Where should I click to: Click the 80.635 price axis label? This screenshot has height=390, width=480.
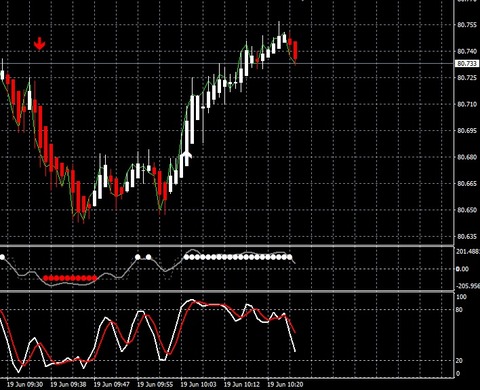(x=467, y=237)
